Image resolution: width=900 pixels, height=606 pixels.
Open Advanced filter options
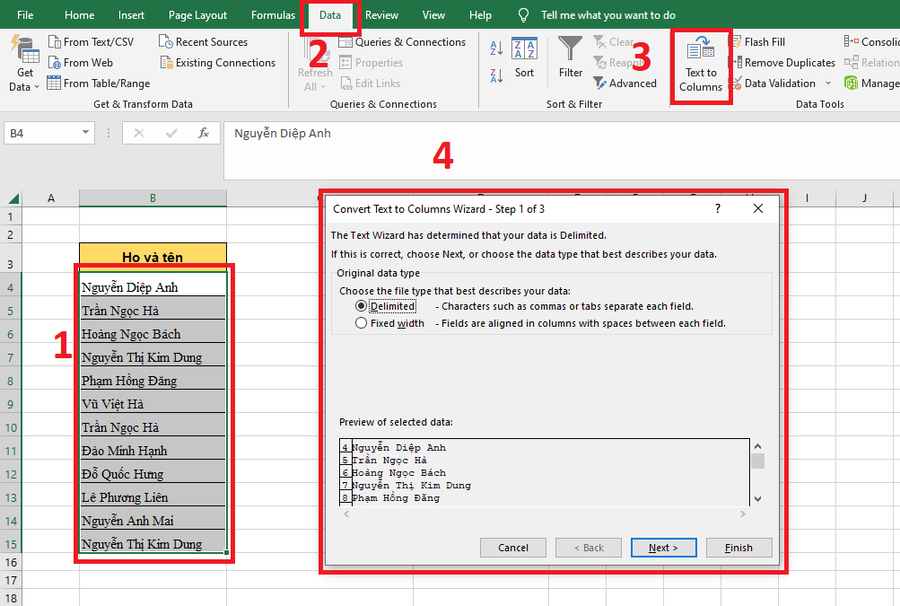pos(625,83)
